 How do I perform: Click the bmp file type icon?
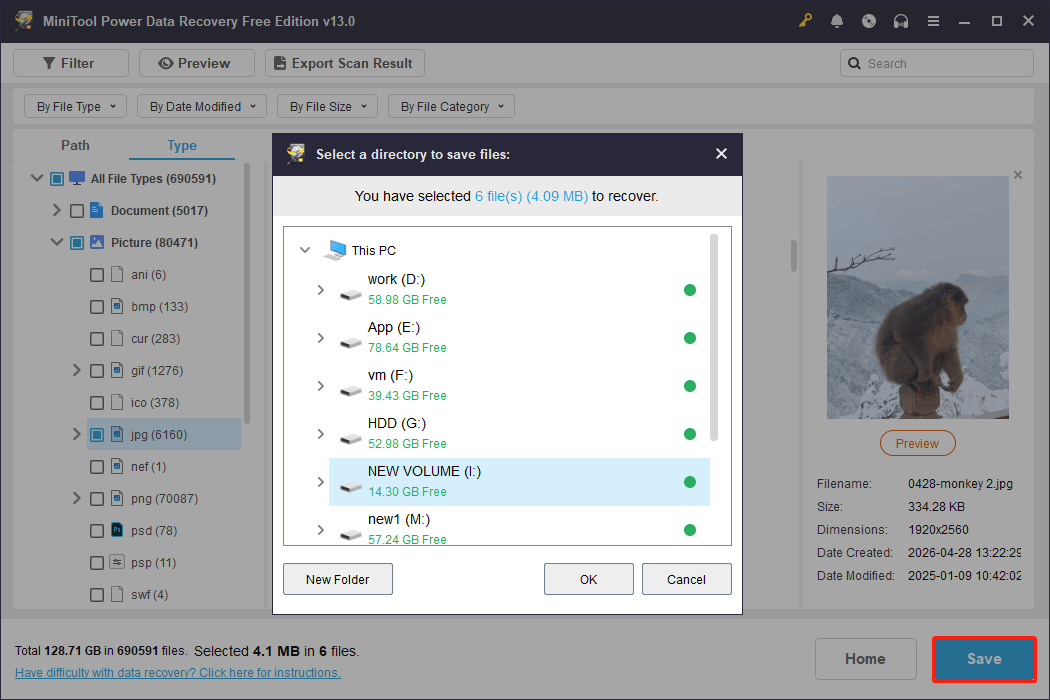[117, 306]
